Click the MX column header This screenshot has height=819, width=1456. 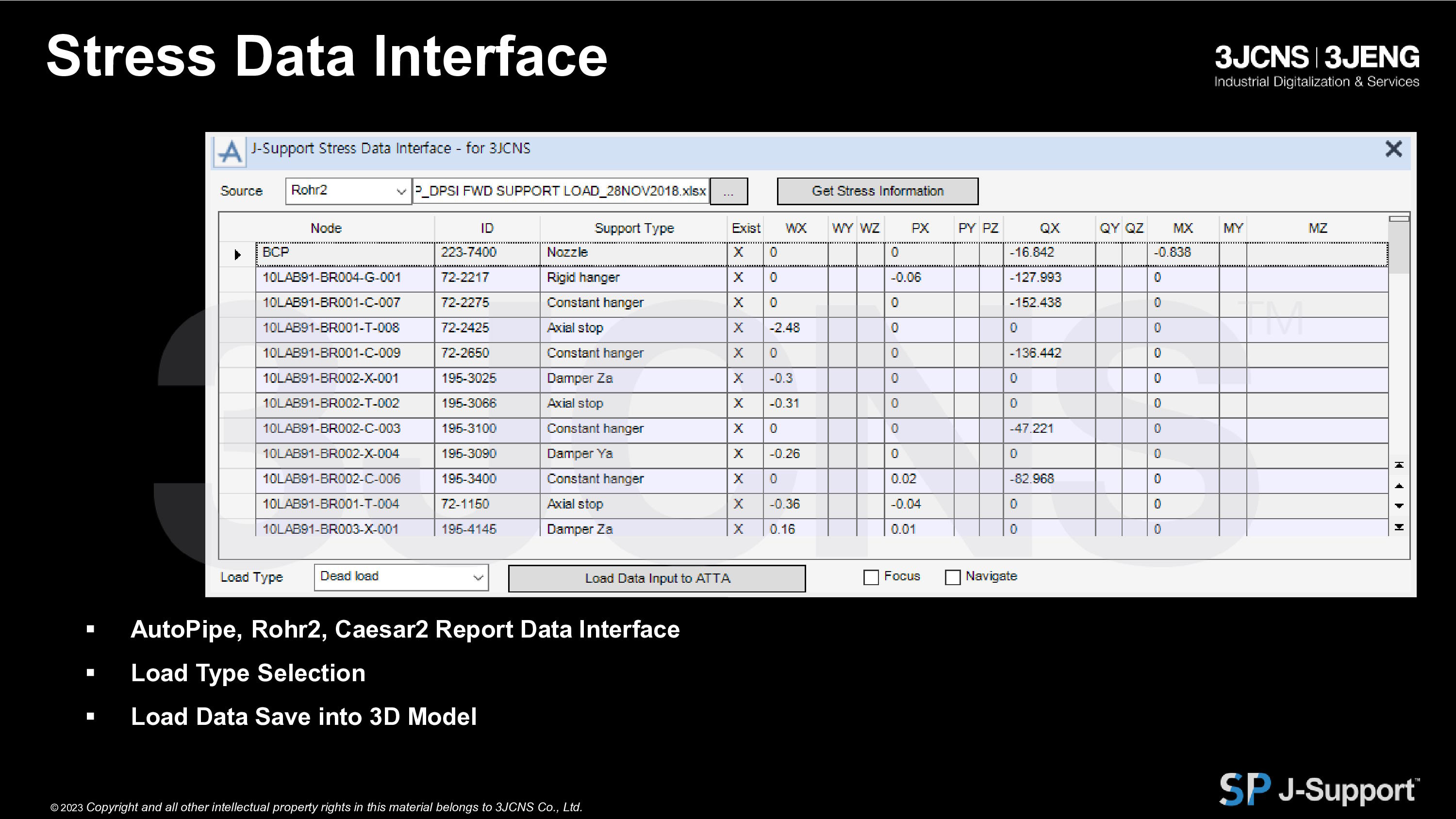[x=1182, y=228]
